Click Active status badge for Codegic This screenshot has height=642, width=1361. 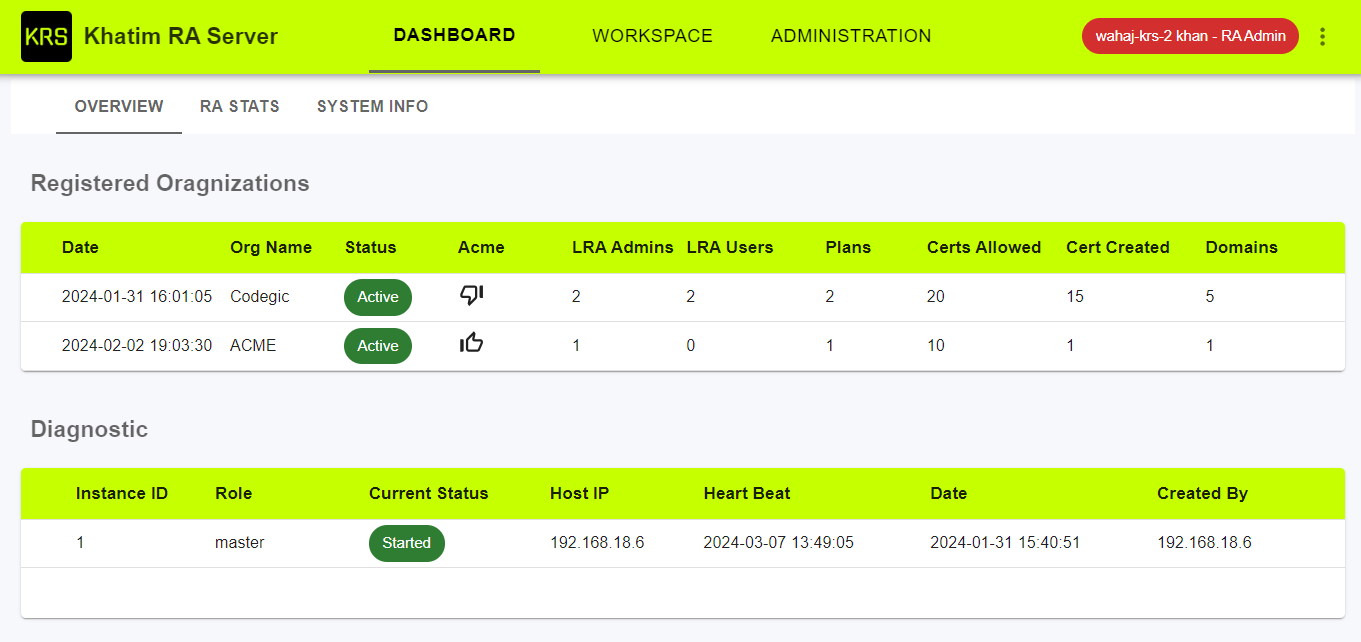pos(378,297)
